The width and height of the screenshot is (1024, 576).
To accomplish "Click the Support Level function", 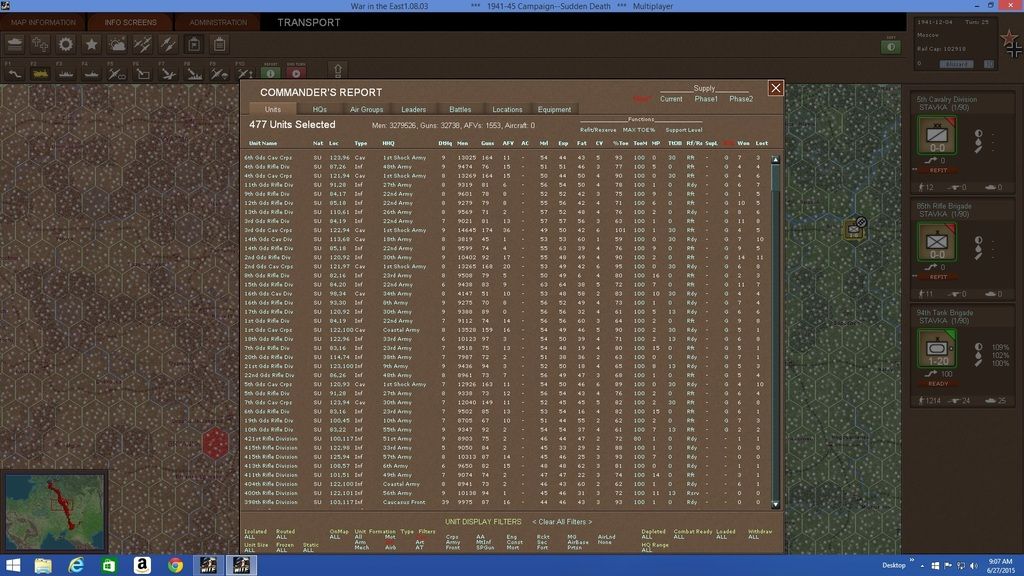I will [x=684, y=130].
